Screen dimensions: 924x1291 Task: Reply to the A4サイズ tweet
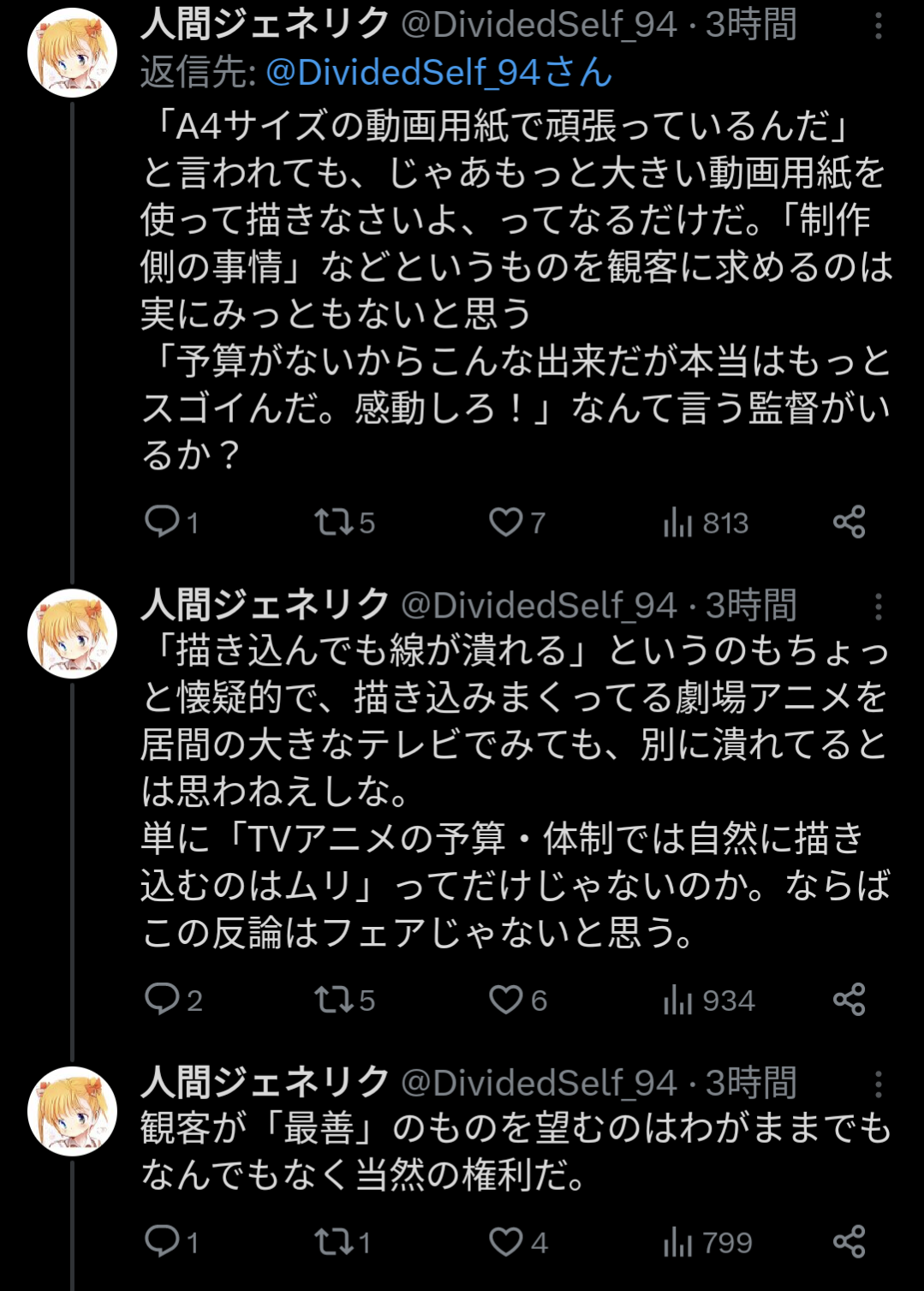(x=163, y=522)
